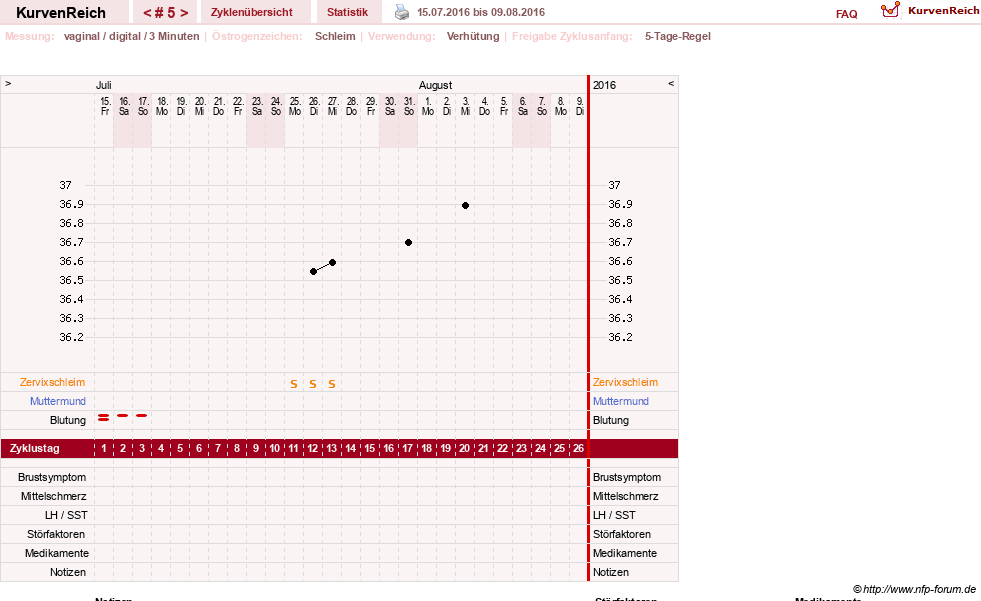Click the '5-Tage-Regel' value
981x601 pixels.
click(x=678, y=36)
